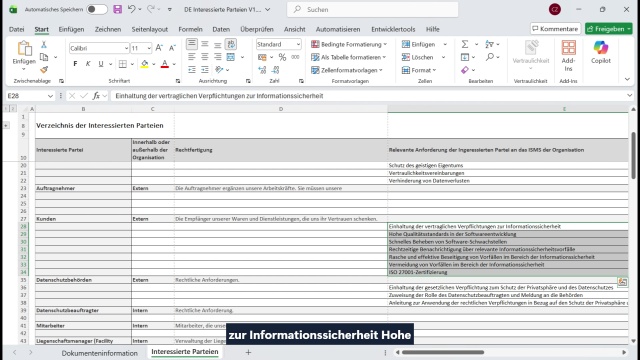Expand the formula bar chevron
Screen dimensions: 640x360
(629, 96)
